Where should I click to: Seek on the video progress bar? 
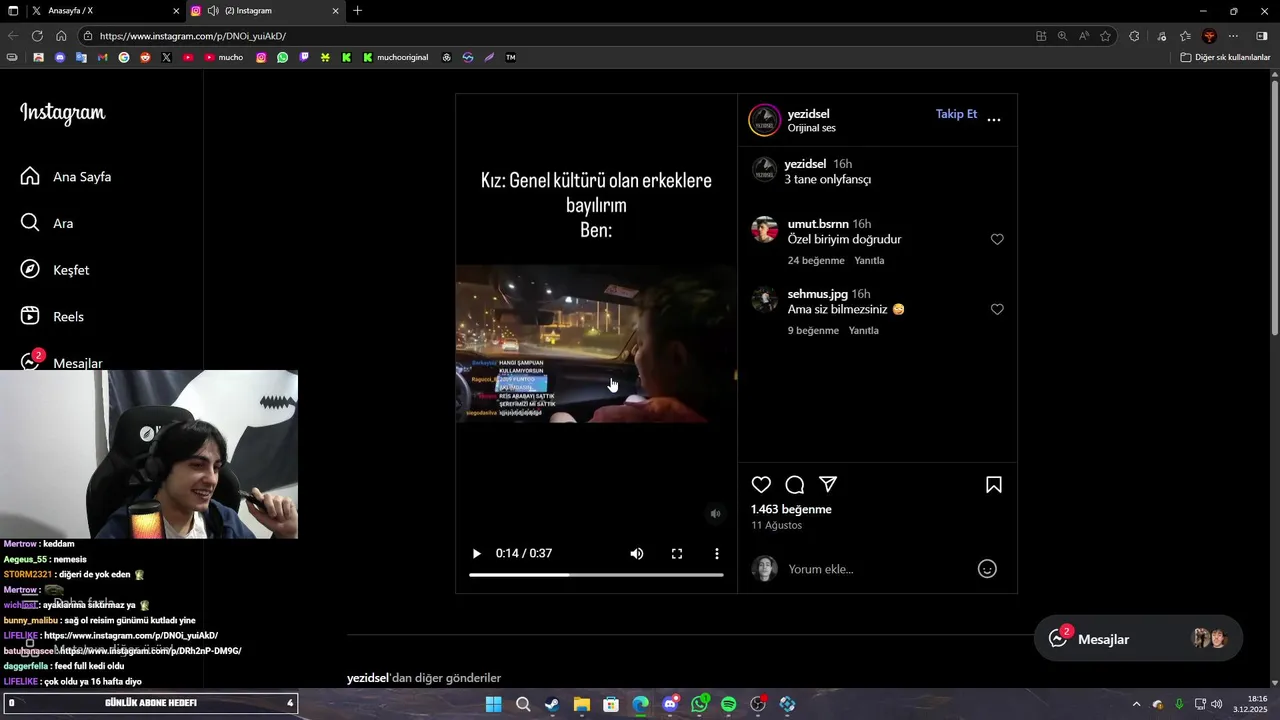tap(596, 575)
